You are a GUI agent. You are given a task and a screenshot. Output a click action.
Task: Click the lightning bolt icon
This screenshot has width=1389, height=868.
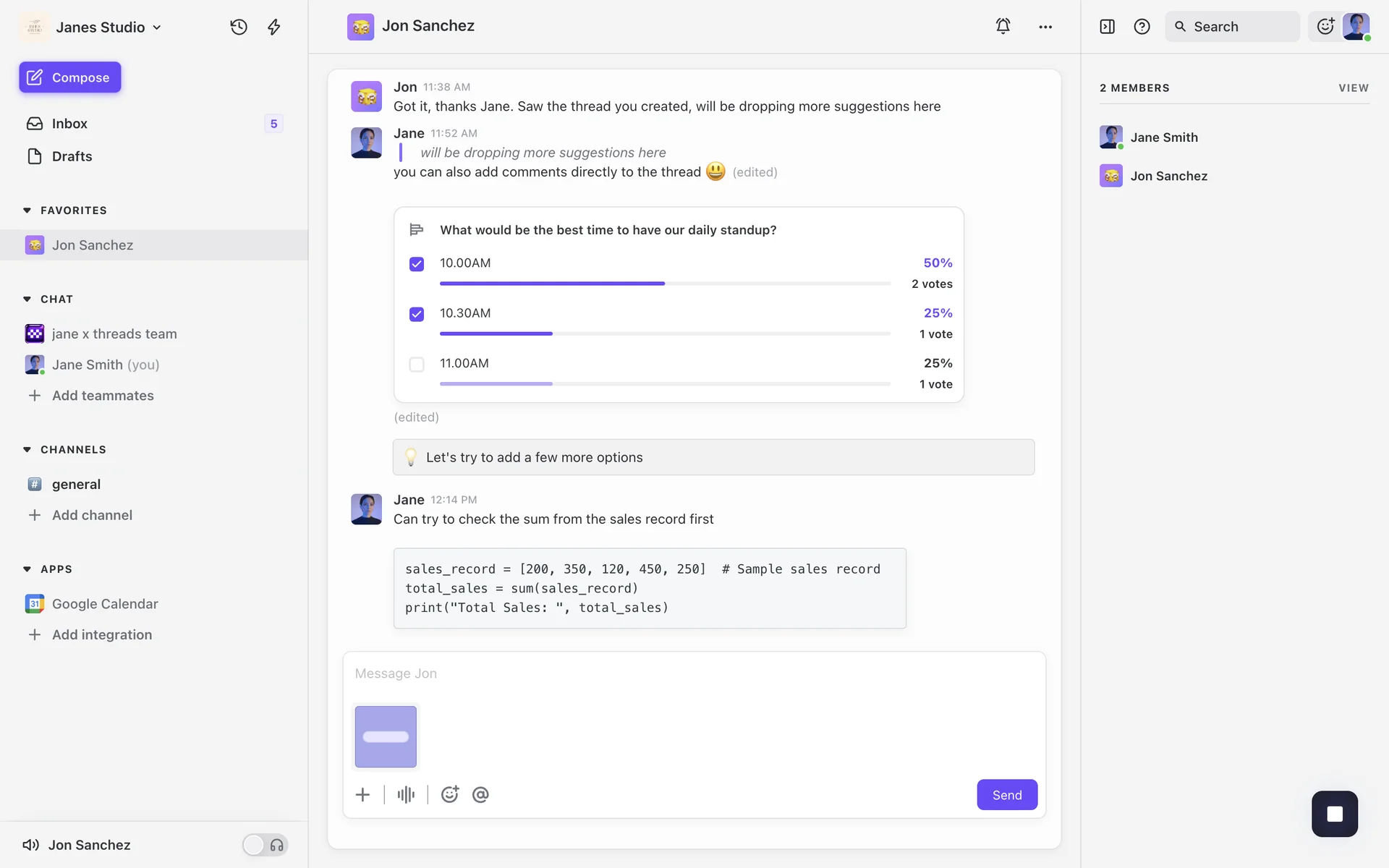pos(274,27)
